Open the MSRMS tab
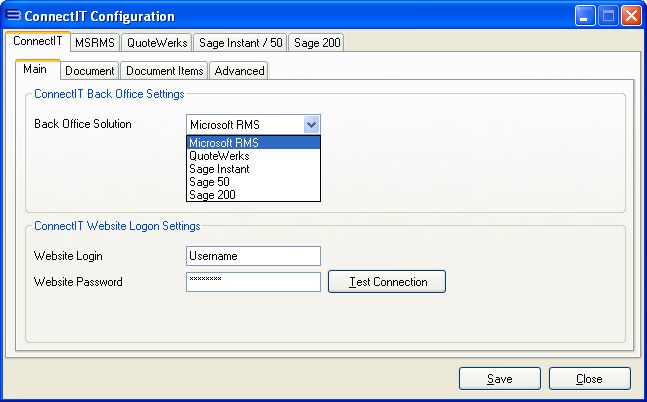 pyautogui.click(x=95, y=43)
